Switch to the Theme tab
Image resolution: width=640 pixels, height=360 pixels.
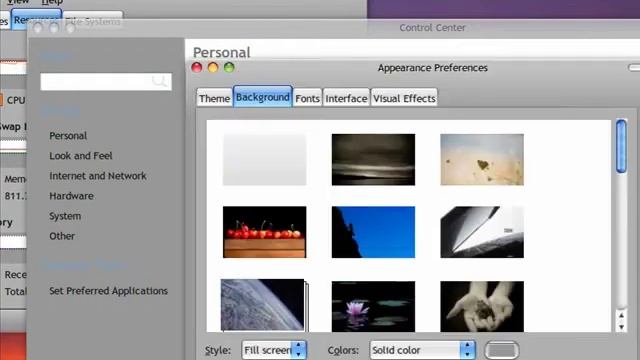214,98
